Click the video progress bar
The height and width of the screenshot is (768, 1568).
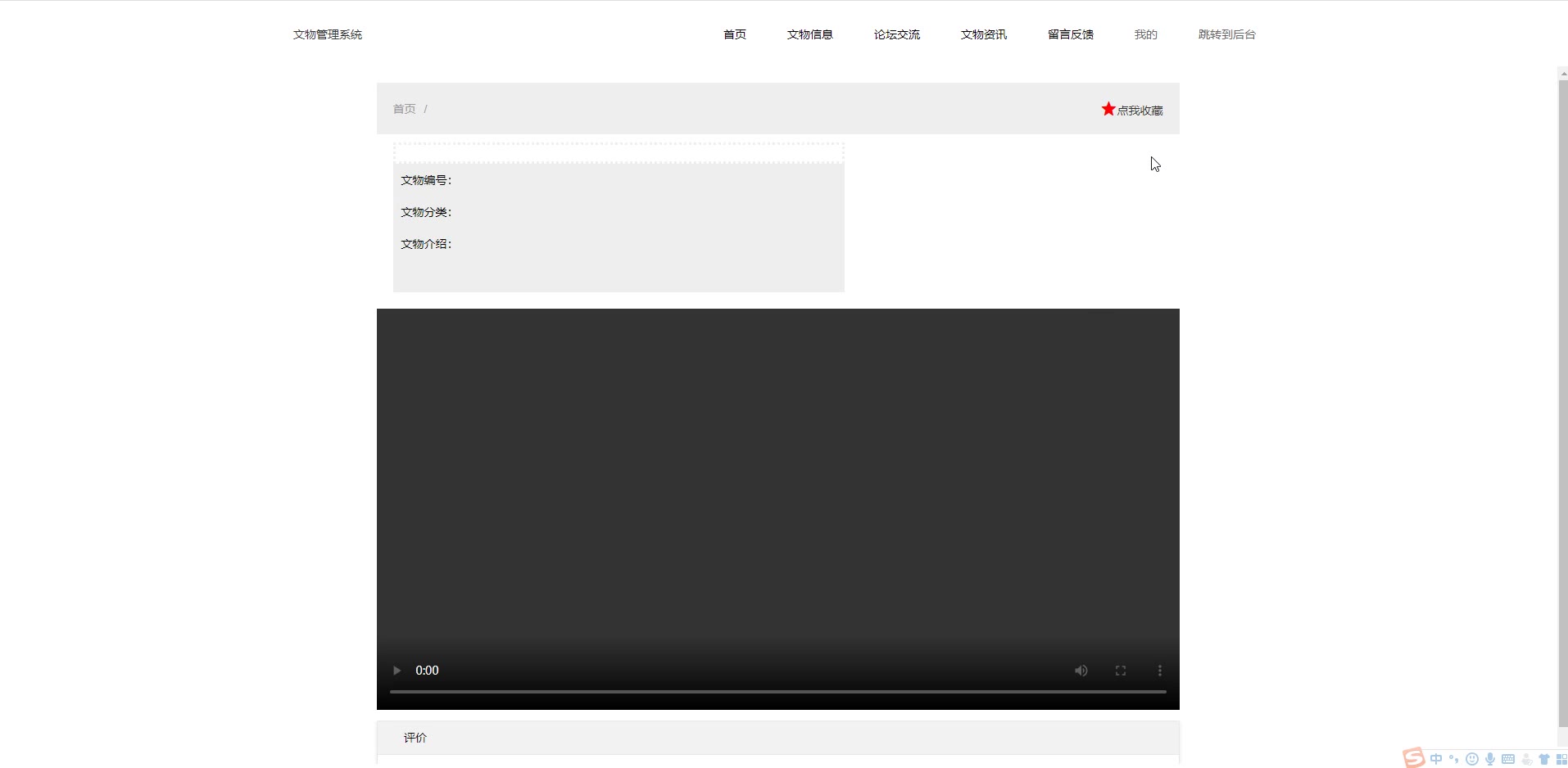click(778, 692)
